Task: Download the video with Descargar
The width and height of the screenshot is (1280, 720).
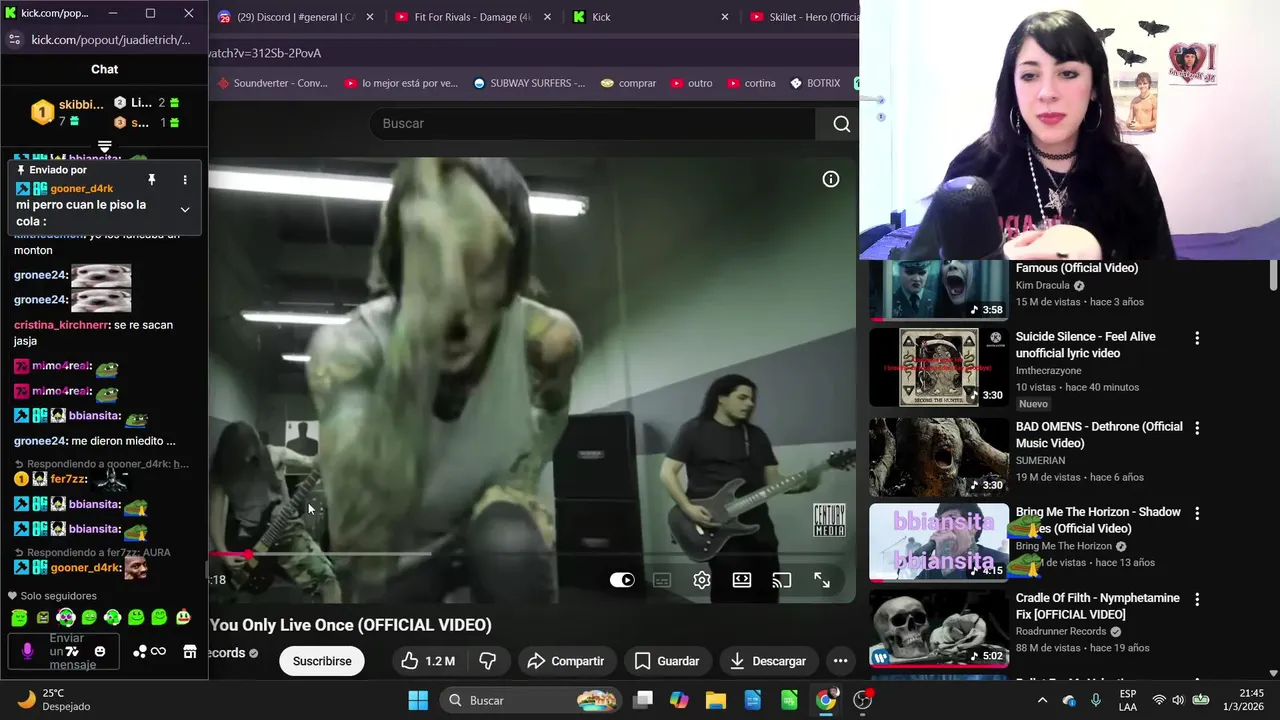Action: [x=768, y=661]
